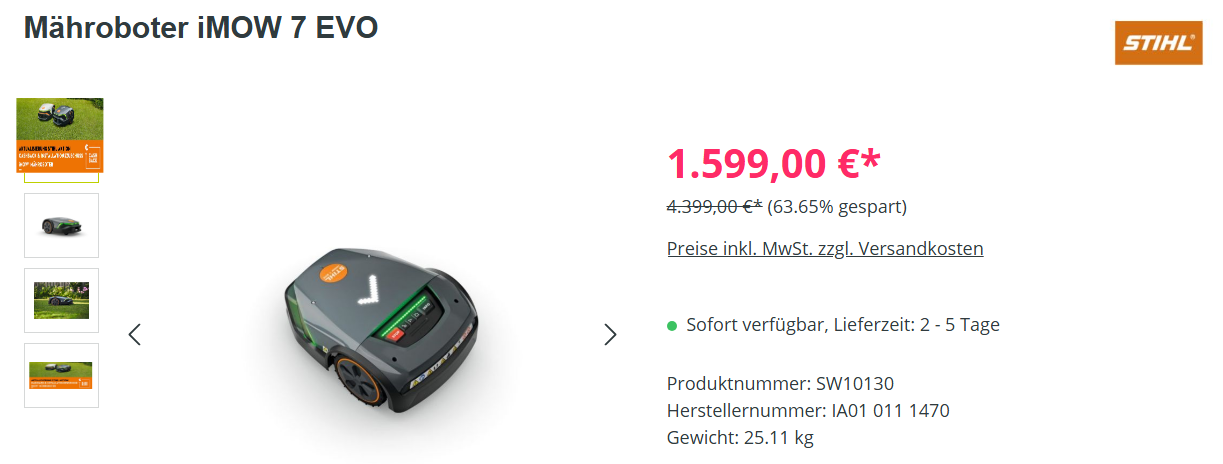This screenshot has height=464, width=1223.
Task: Advance to the next product image arrow
Action: point(610,335)
